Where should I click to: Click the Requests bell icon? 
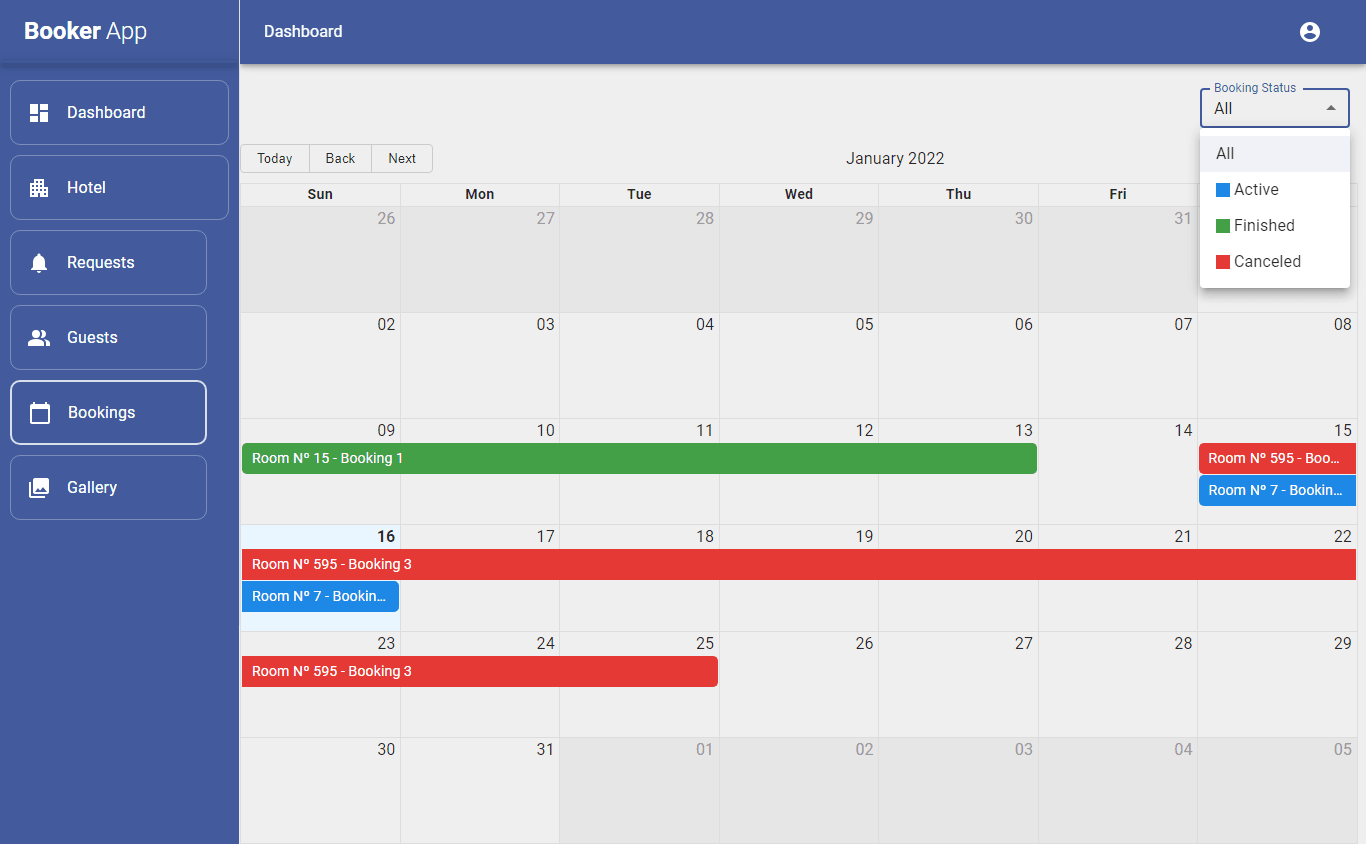pyautogui.click(x=39, y=263)
